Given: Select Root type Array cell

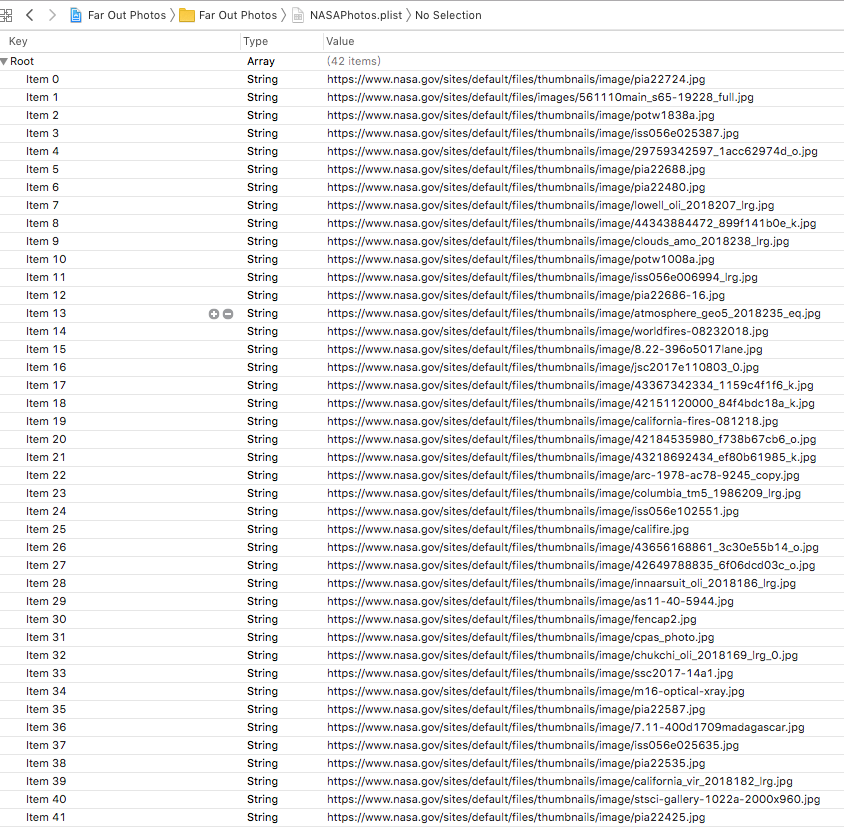Looking at the screenshot, I should 261,61.
